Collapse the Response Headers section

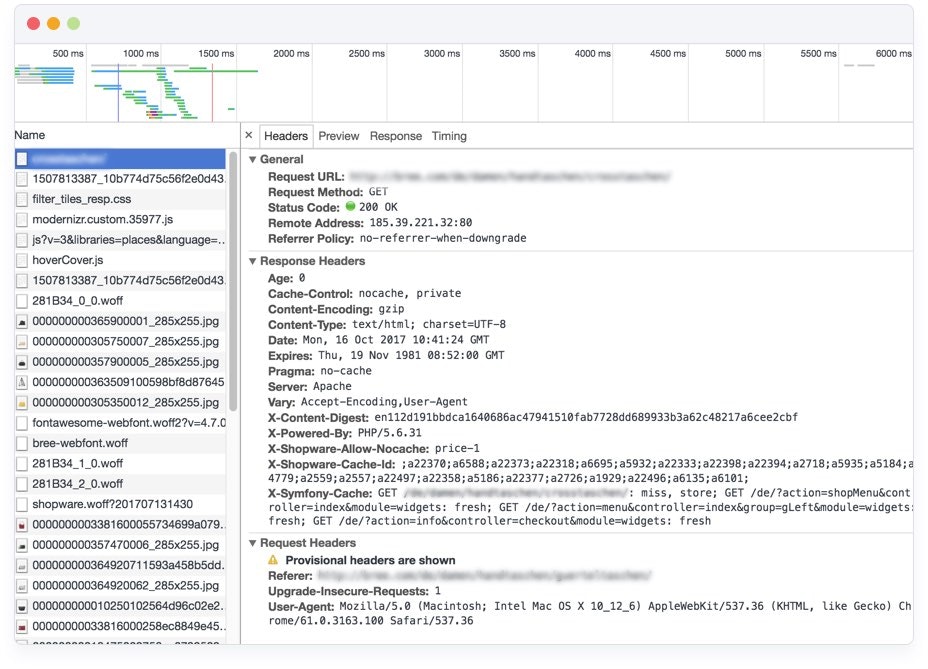(x=252, y=259)
